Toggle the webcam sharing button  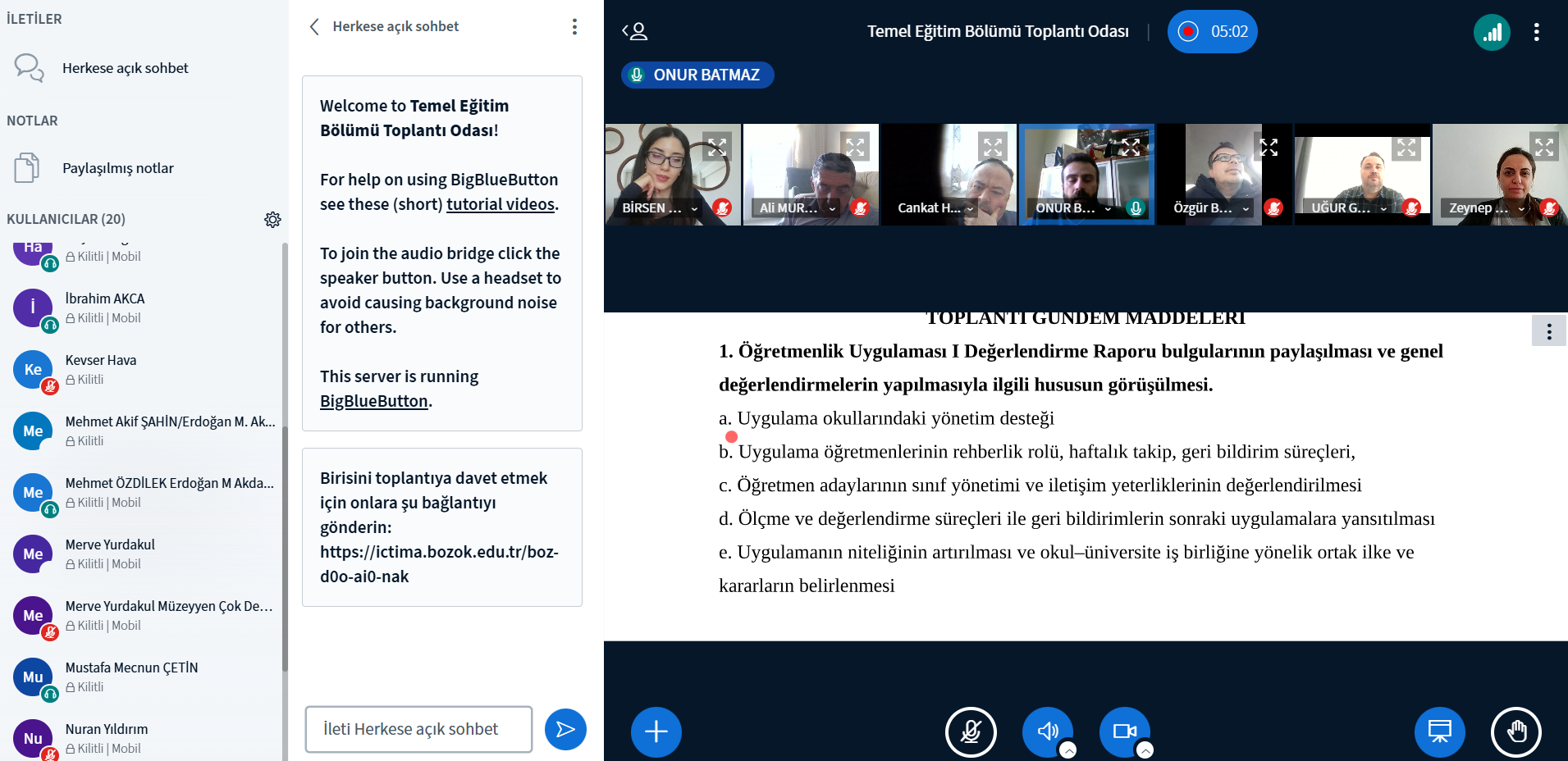tap(1124, 731)
